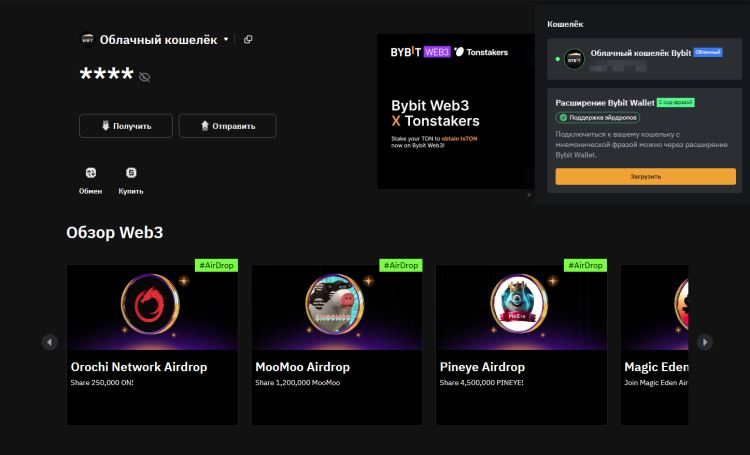Click the Расширение Bybit Wallet title
This screenshot has width=750, height=455.
pos(605,102)
